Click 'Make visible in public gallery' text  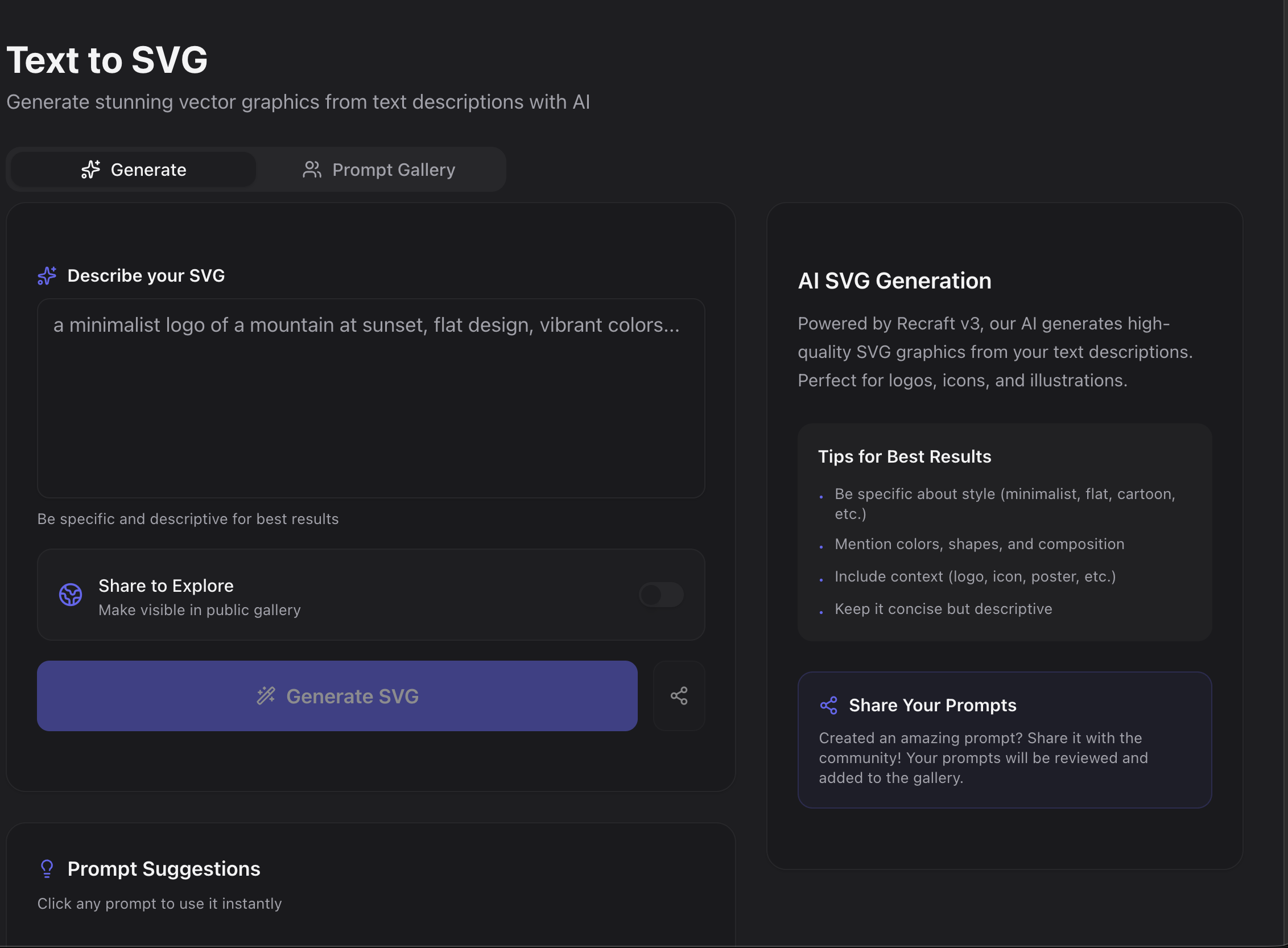(x=199, y=610)
